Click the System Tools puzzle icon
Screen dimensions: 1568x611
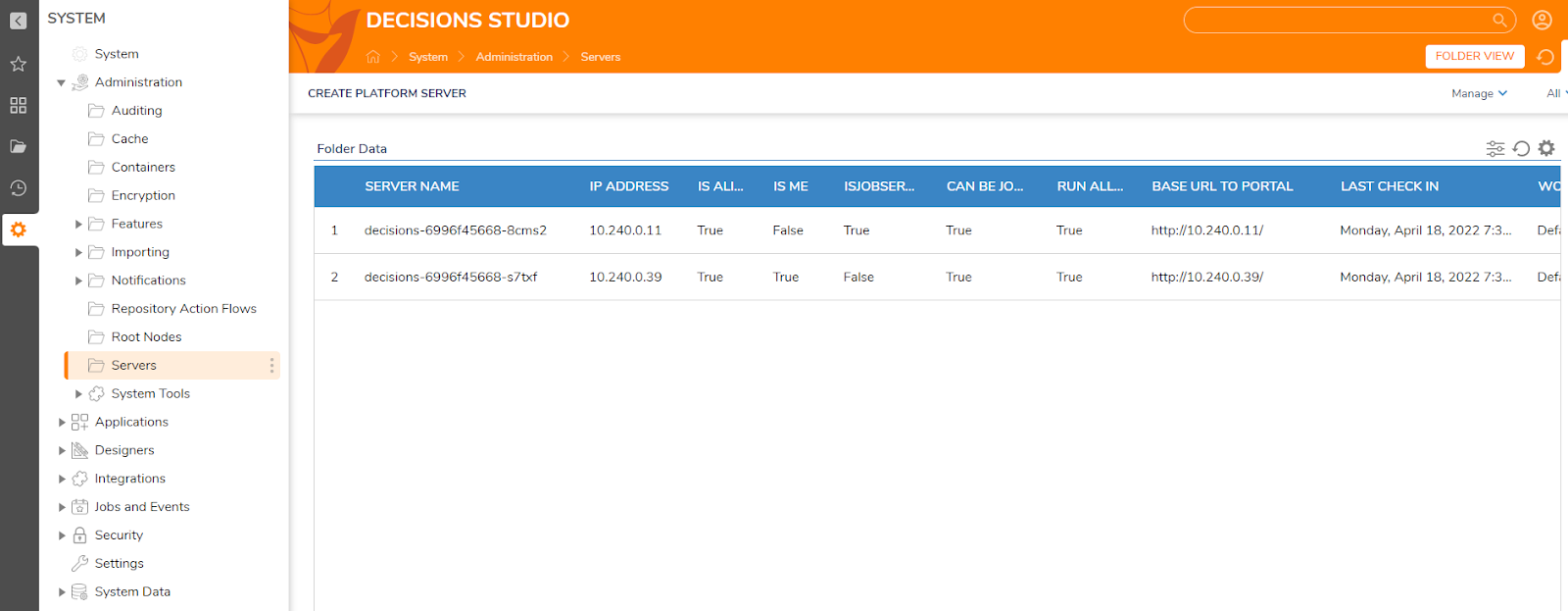pyautogui.click(x=96, y=393)
